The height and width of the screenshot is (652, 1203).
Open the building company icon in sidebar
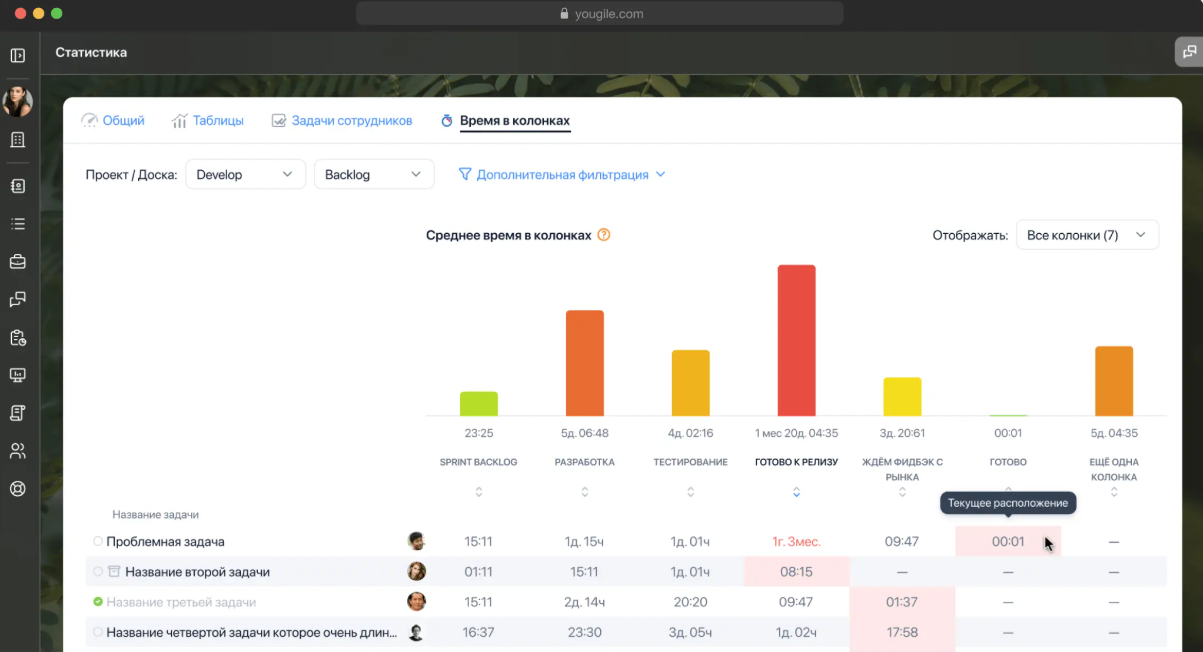17,140
